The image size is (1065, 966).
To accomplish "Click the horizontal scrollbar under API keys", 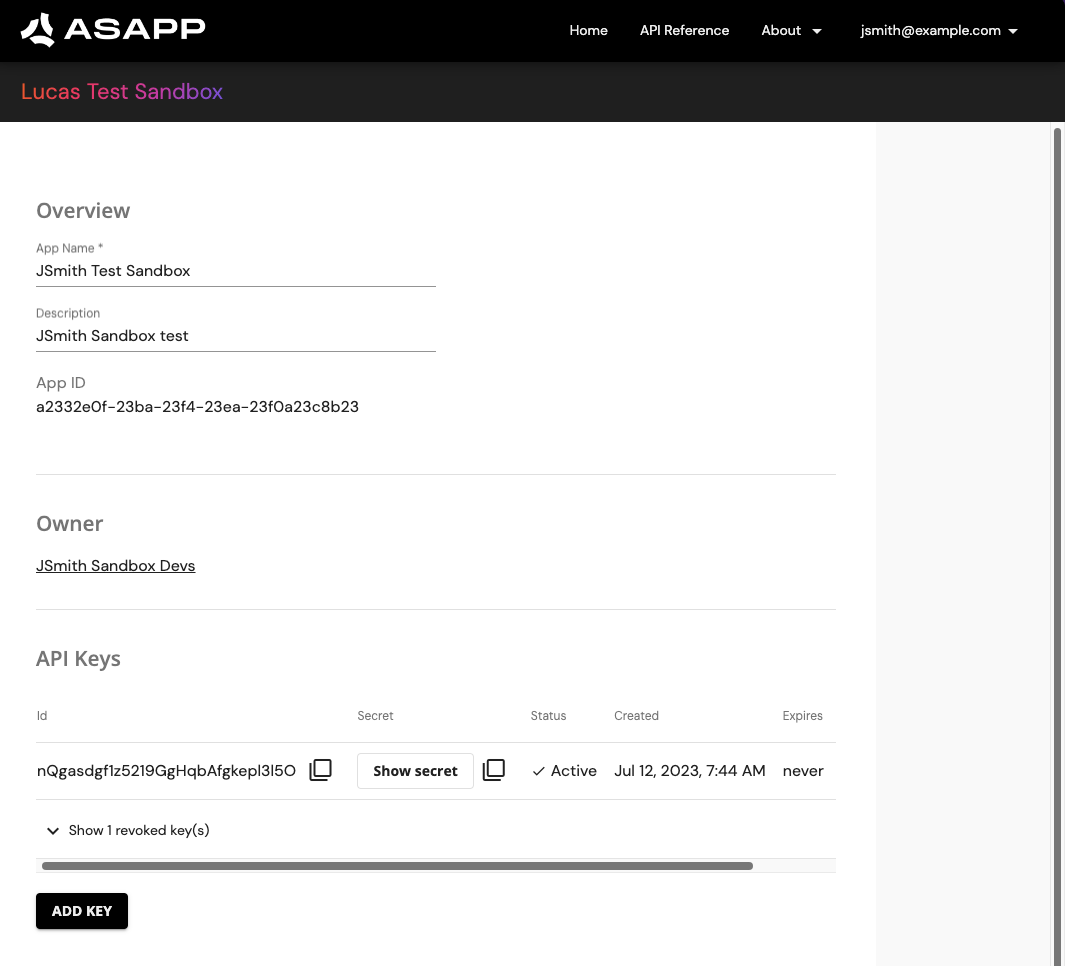I will [x=397, y=866].
